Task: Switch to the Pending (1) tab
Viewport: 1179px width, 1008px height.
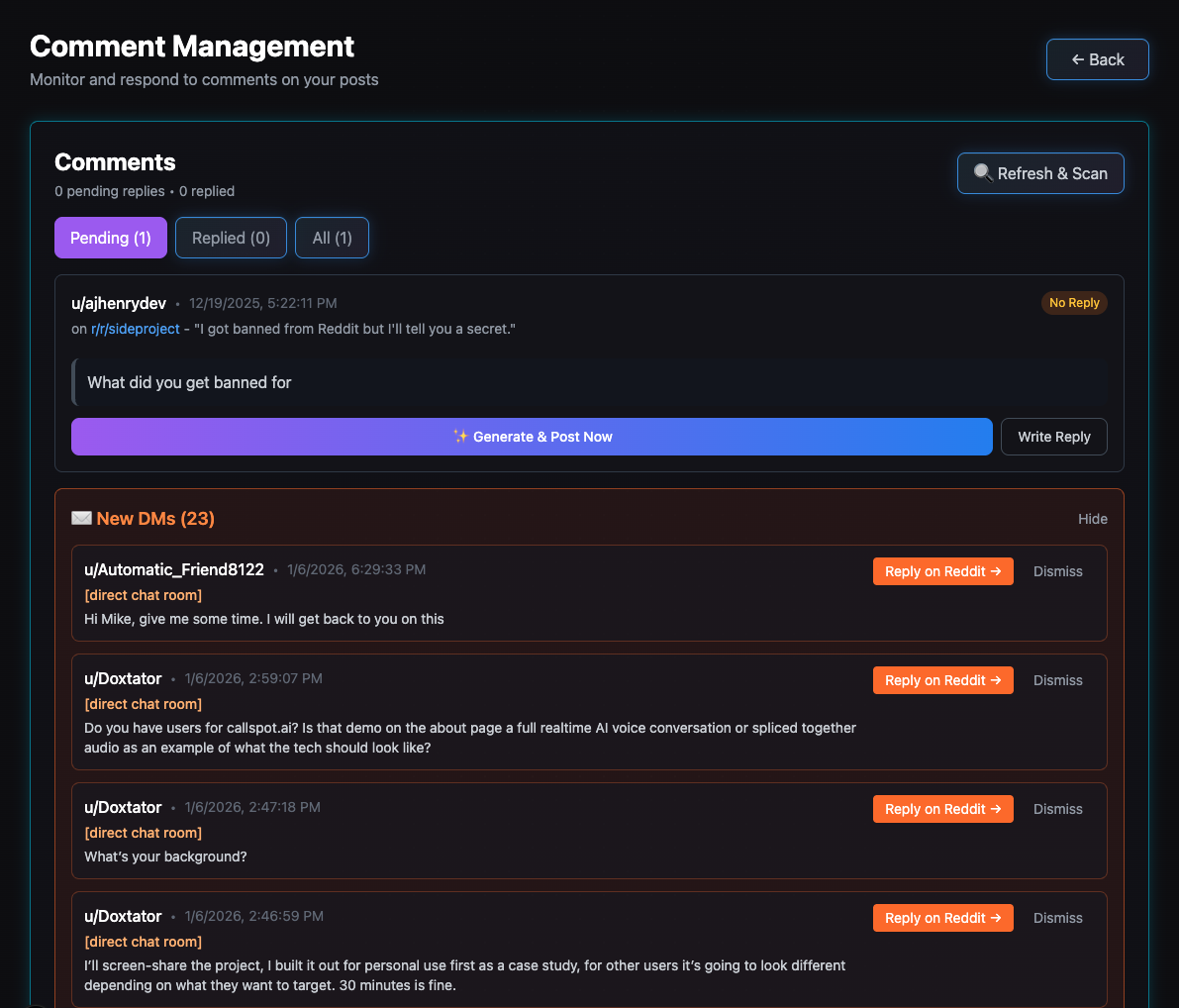Action: 111,238
